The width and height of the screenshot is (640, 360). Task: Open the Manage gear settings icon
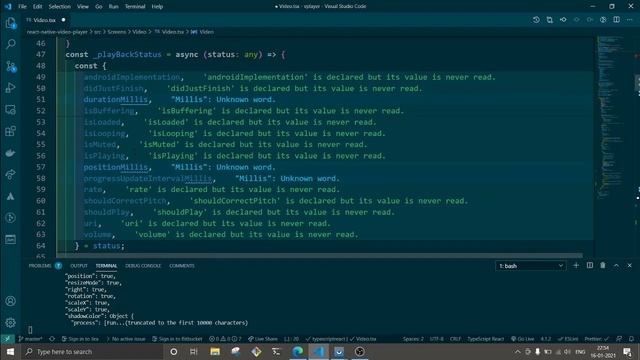(x=11, y=322)
